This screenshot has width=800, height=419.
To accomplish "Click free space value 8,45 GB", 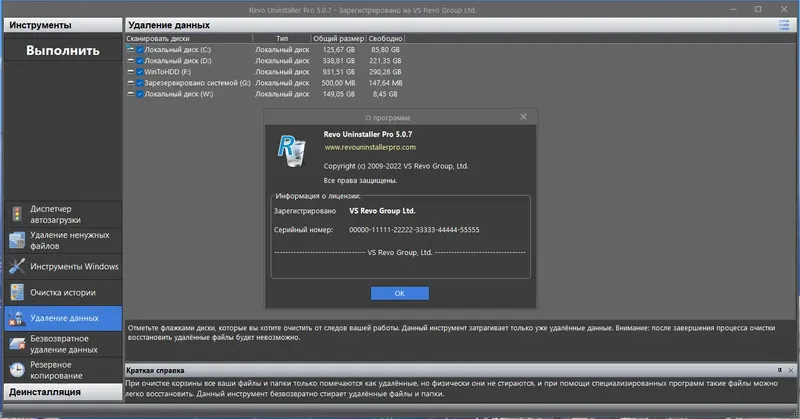I will click(x=385, y=94).
